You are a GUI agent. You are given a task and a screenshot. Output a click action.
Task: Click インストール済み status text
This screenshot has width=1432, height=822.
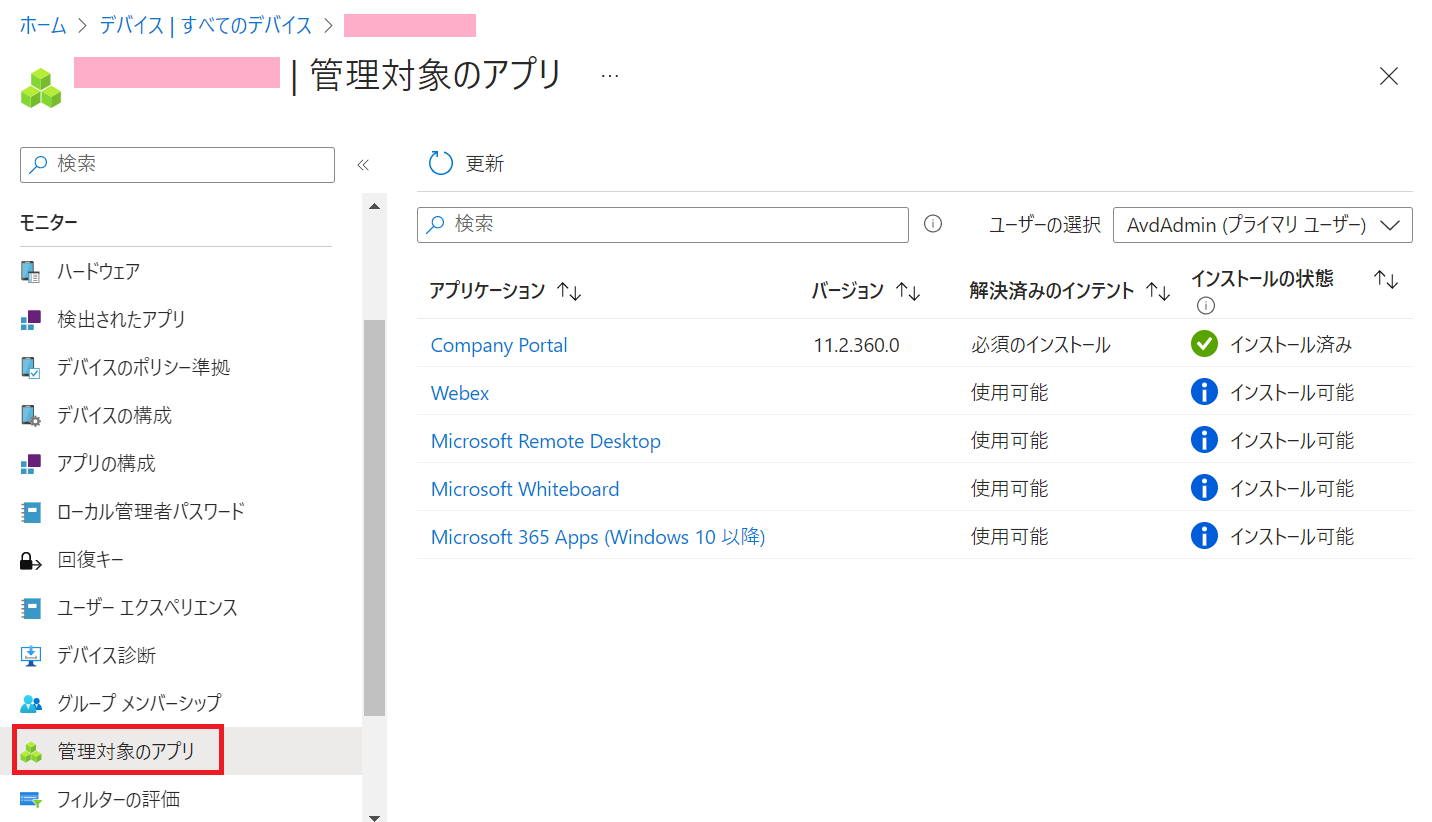point(1291,345)
